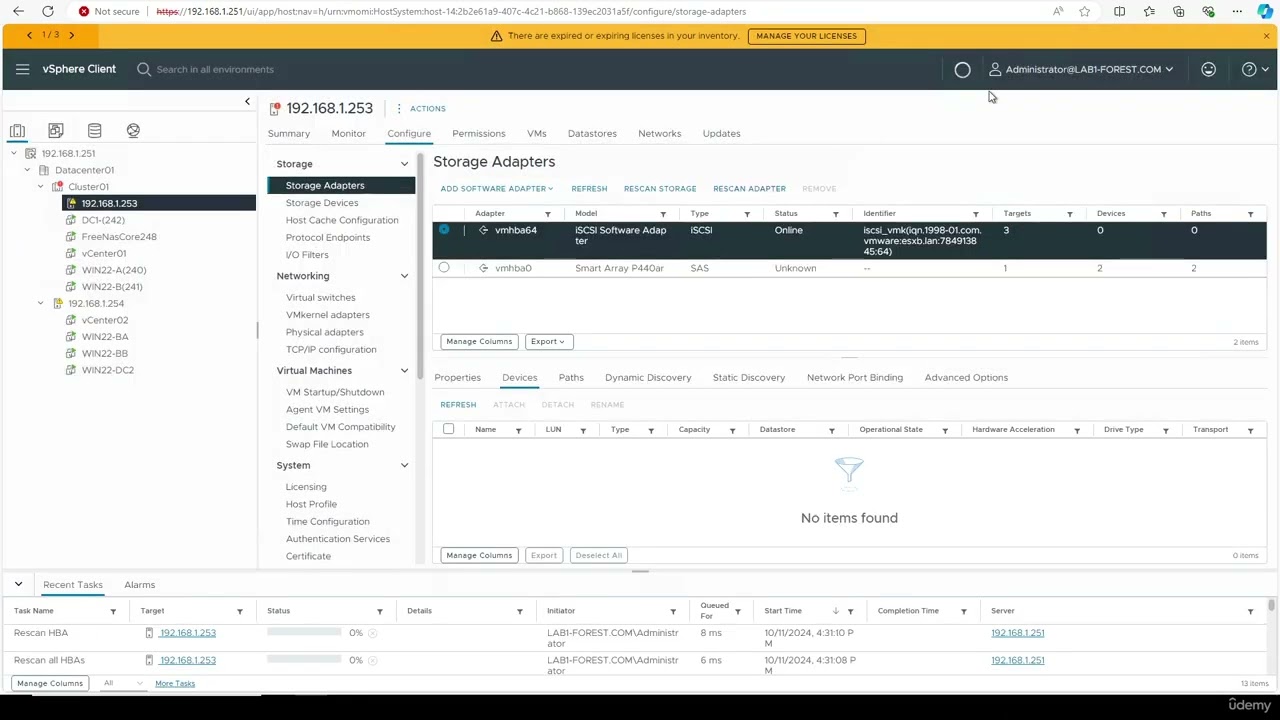Select the Networking inventory view icon

(133, 131)
